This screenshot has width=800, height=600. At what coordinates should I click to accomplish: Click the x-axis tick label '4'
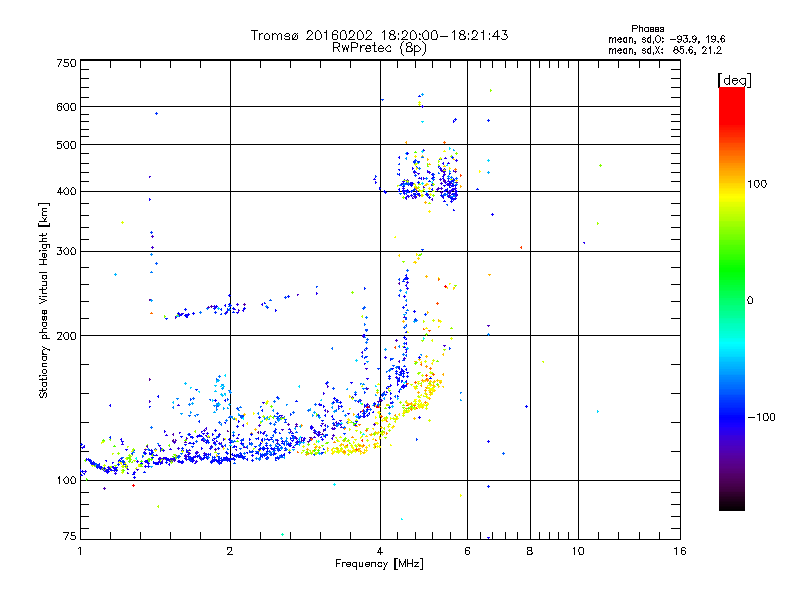click(380, 551)
